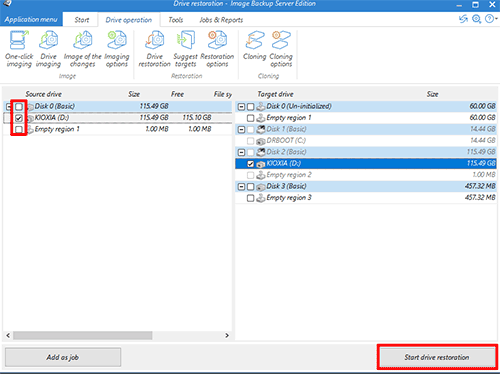Click Start drive restoration button

[437, 357]
